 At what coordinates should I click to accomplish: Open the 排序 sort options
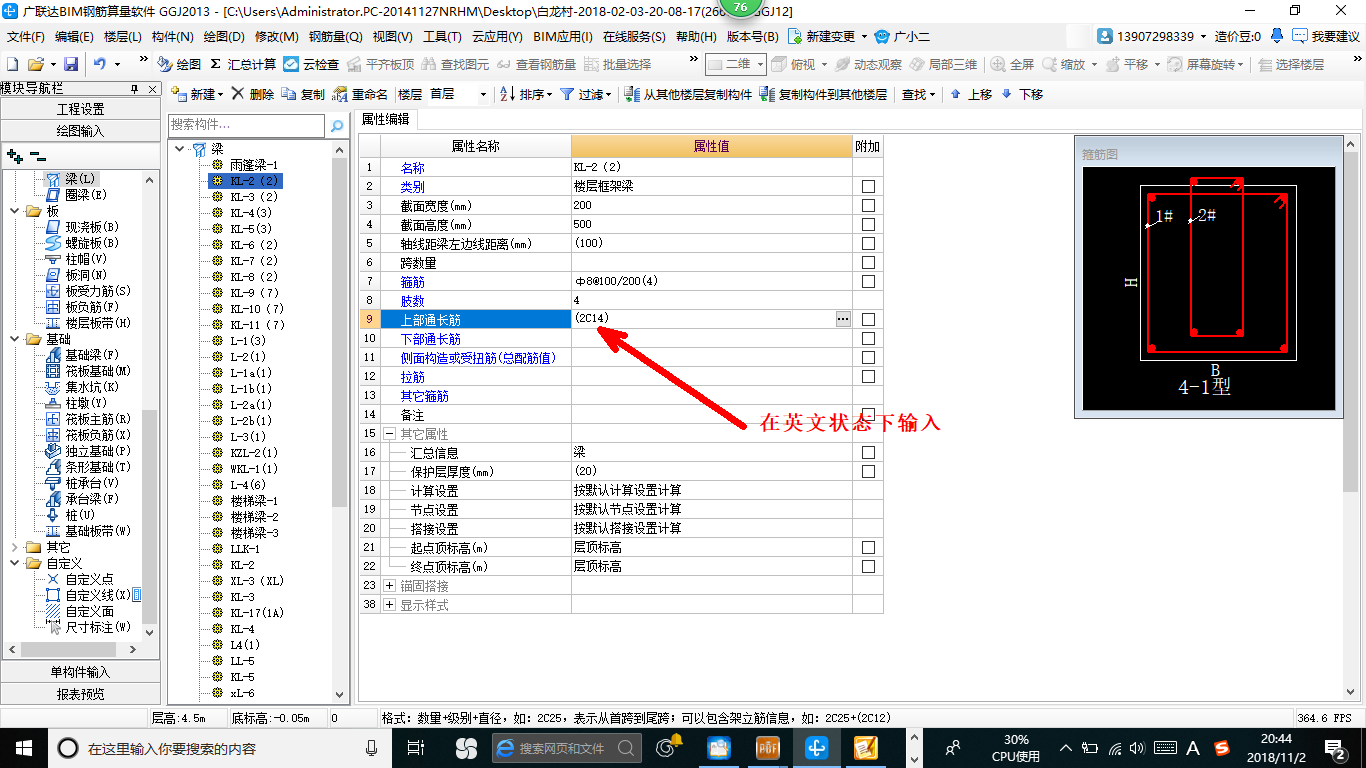click(525, 94)
